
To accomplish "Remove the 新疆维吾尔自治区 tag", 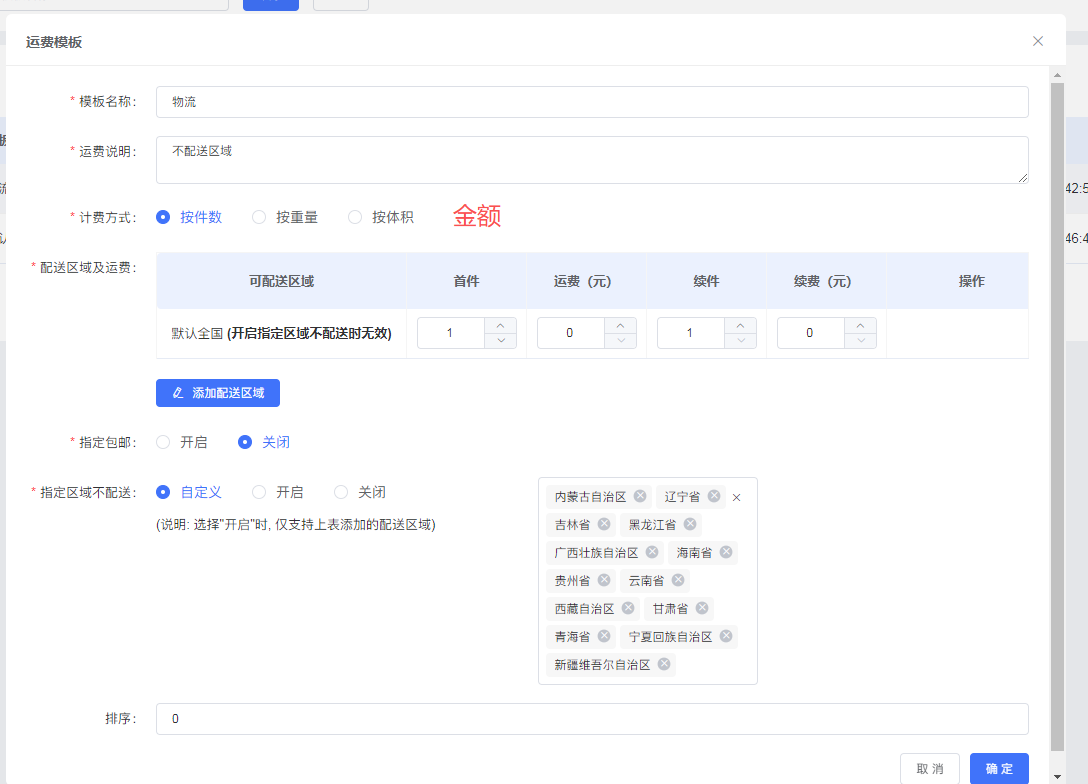I will coord(664,664).
